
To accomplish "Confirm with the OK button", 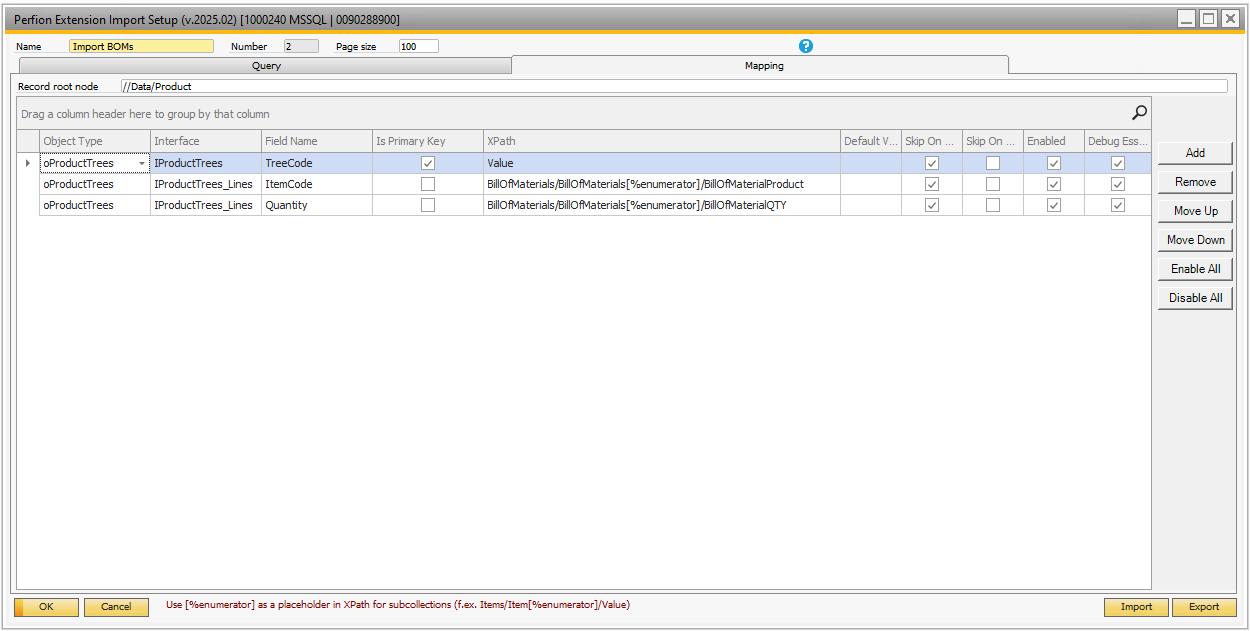I will point(46,607).
